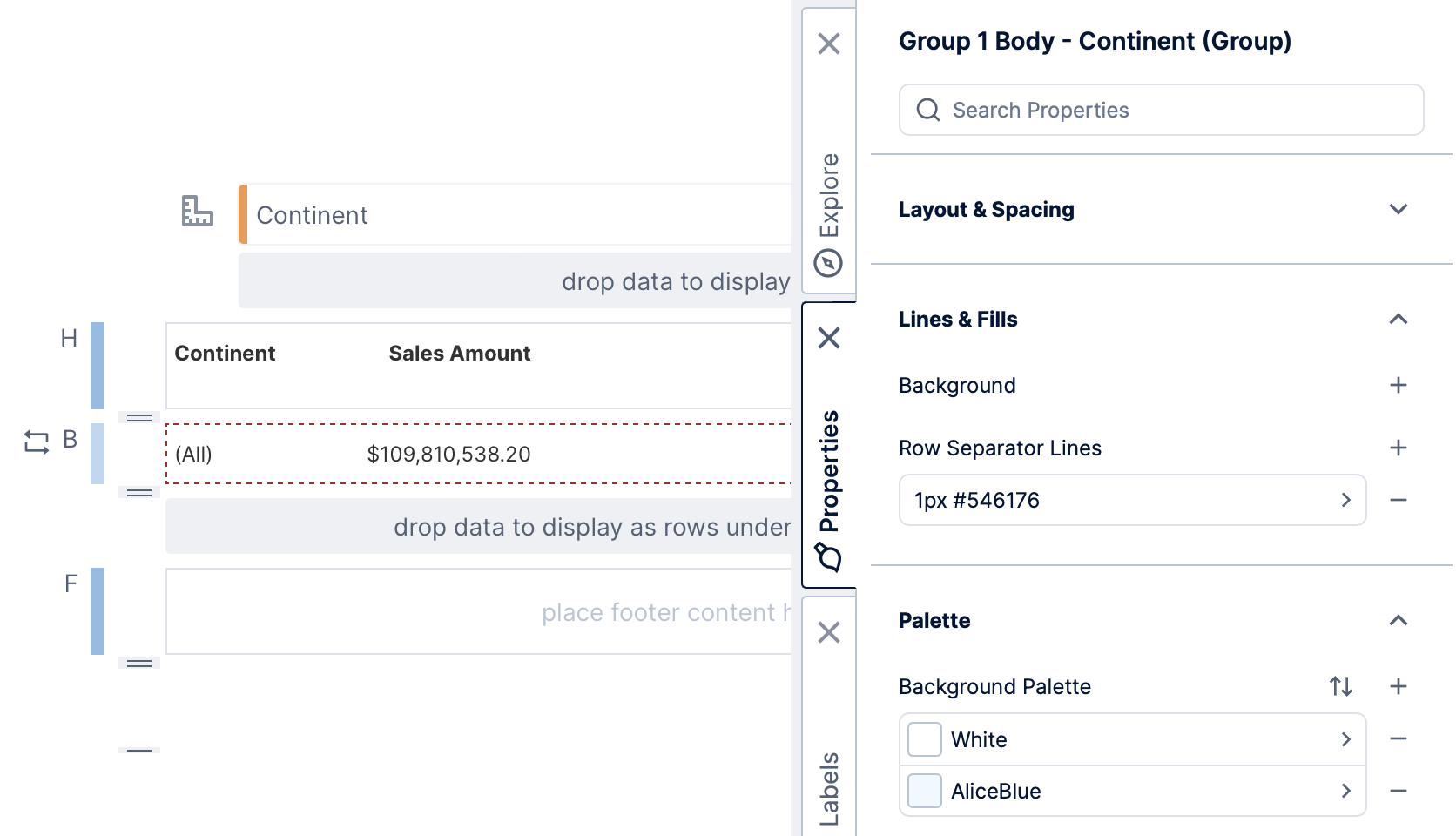Image resolution: width=1456 pixels, height=836 pixels.
Task: Click the repeat icon beside row B
Action: (x=37, y=442)
